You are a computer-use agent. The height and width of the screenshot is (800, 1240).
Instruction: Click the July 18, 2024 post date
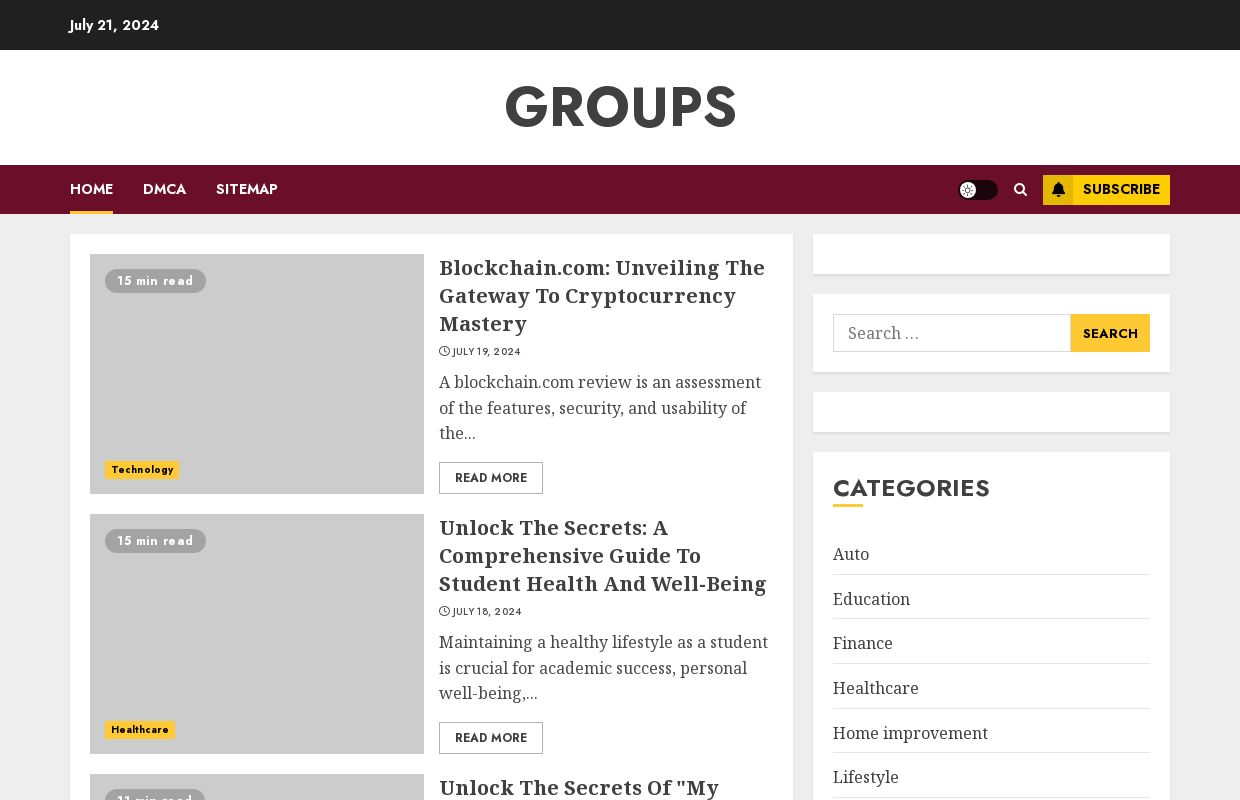click(486, 612)
